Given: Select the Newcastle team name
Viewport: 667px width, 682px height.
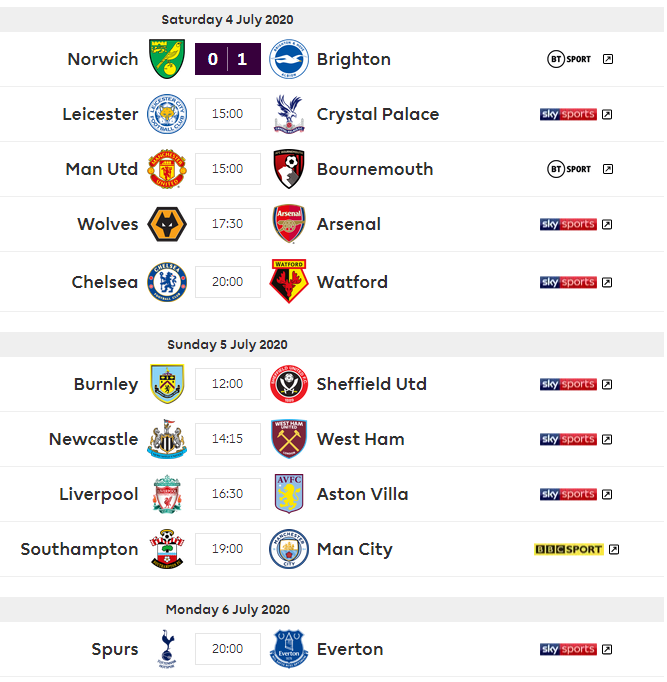Looking at the screenshot, I should click(93, 439).
